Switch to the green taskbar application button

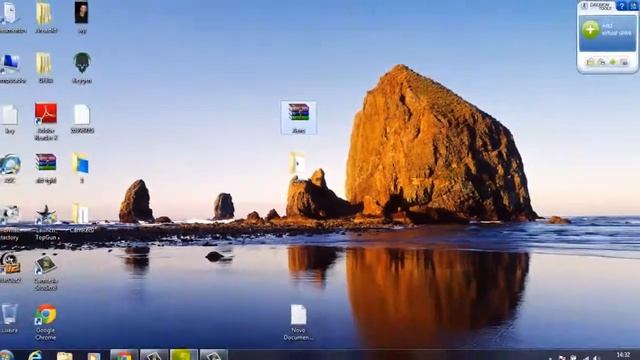(x=183, y=355)
